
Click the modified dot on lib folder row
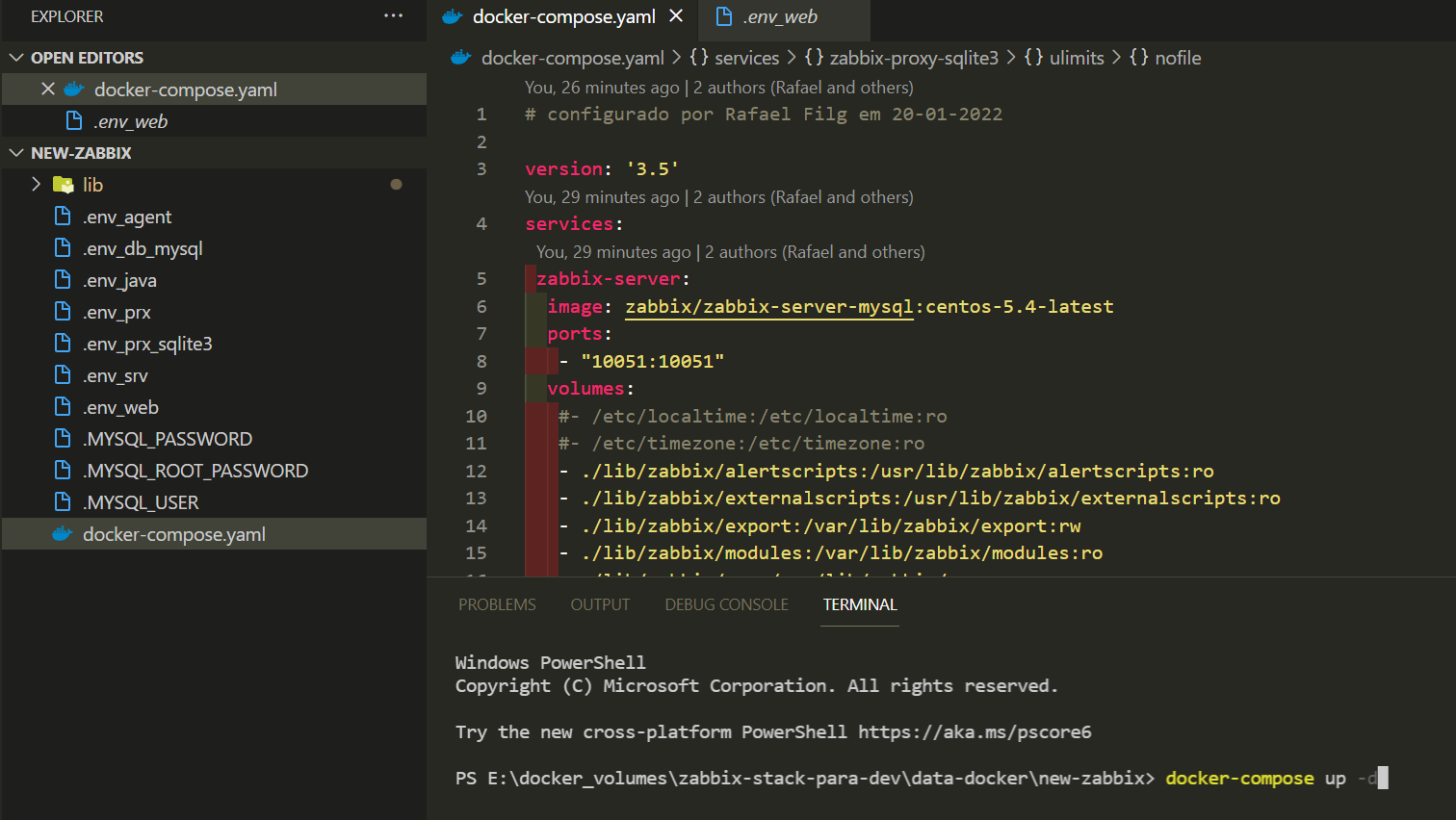(x=396, y=184)
